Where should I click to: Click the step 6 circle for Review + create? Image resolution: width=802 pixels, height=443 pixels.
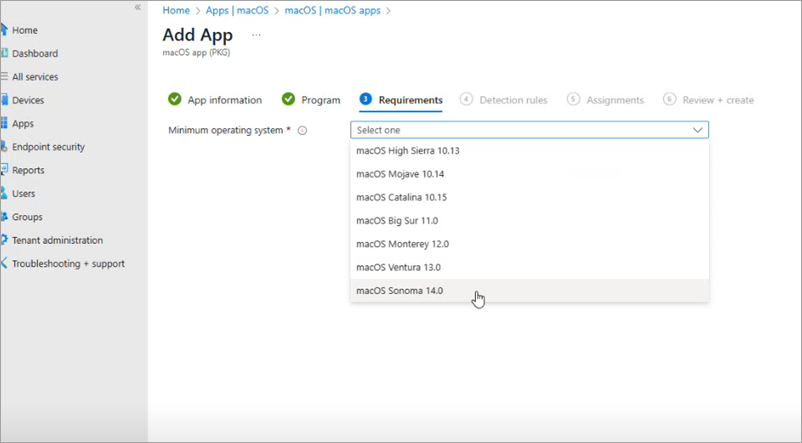click(x=670, y=99)
